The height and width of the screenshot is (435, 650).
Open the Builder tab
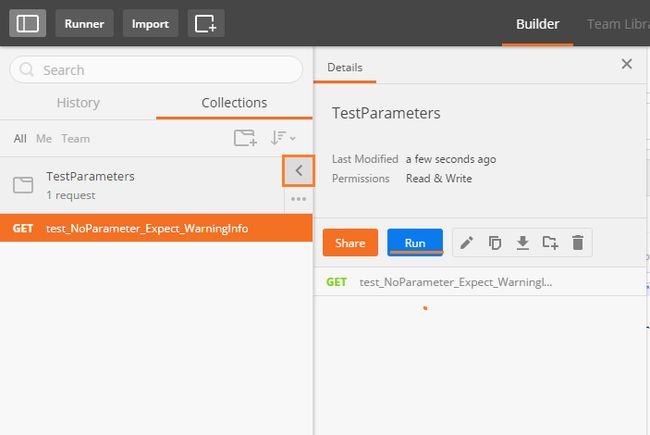[537, 24]
